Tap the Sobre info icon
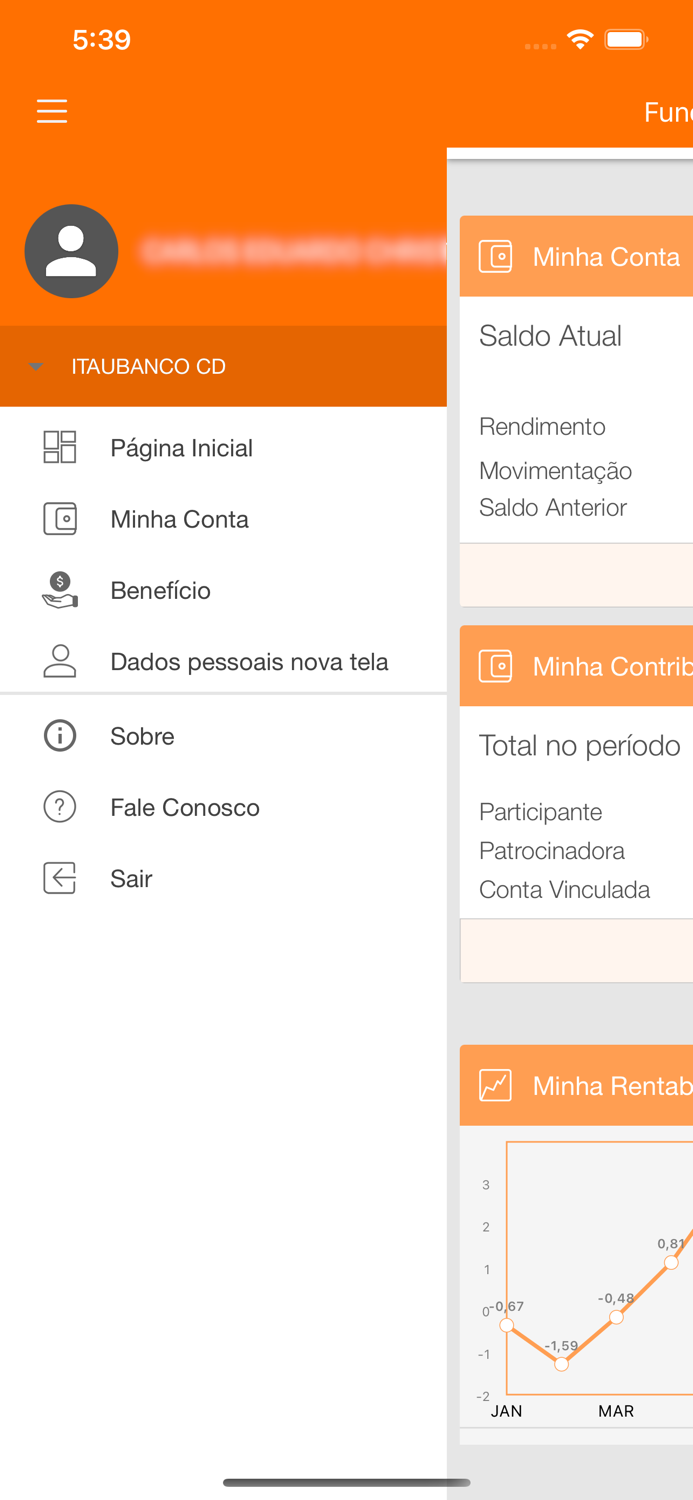The height and width of the screenshot is (1500, 693). pyautogui.click(x=59, y=736)
